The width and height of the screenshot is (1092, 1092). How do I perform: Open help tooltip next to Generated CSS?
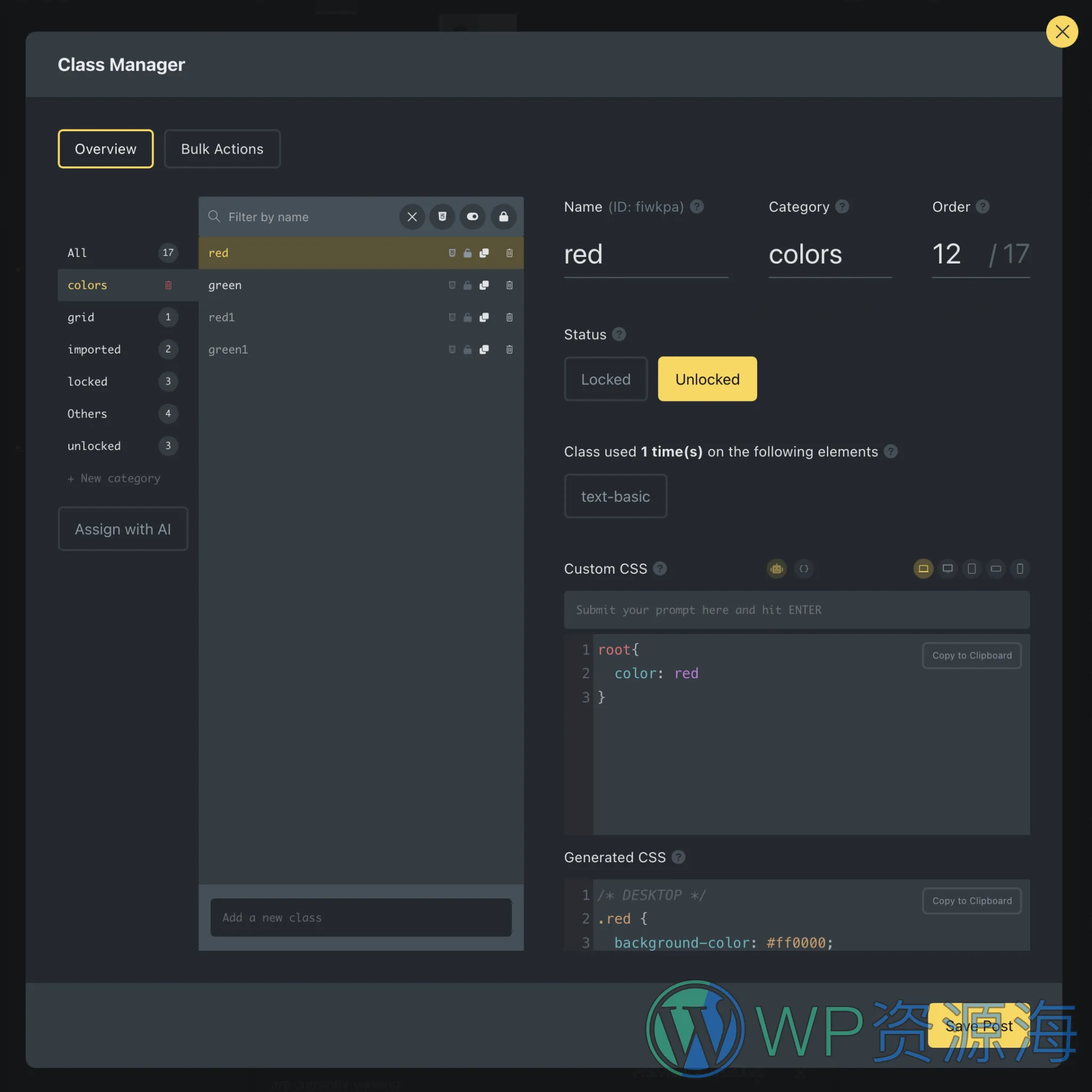pos(678,857)
